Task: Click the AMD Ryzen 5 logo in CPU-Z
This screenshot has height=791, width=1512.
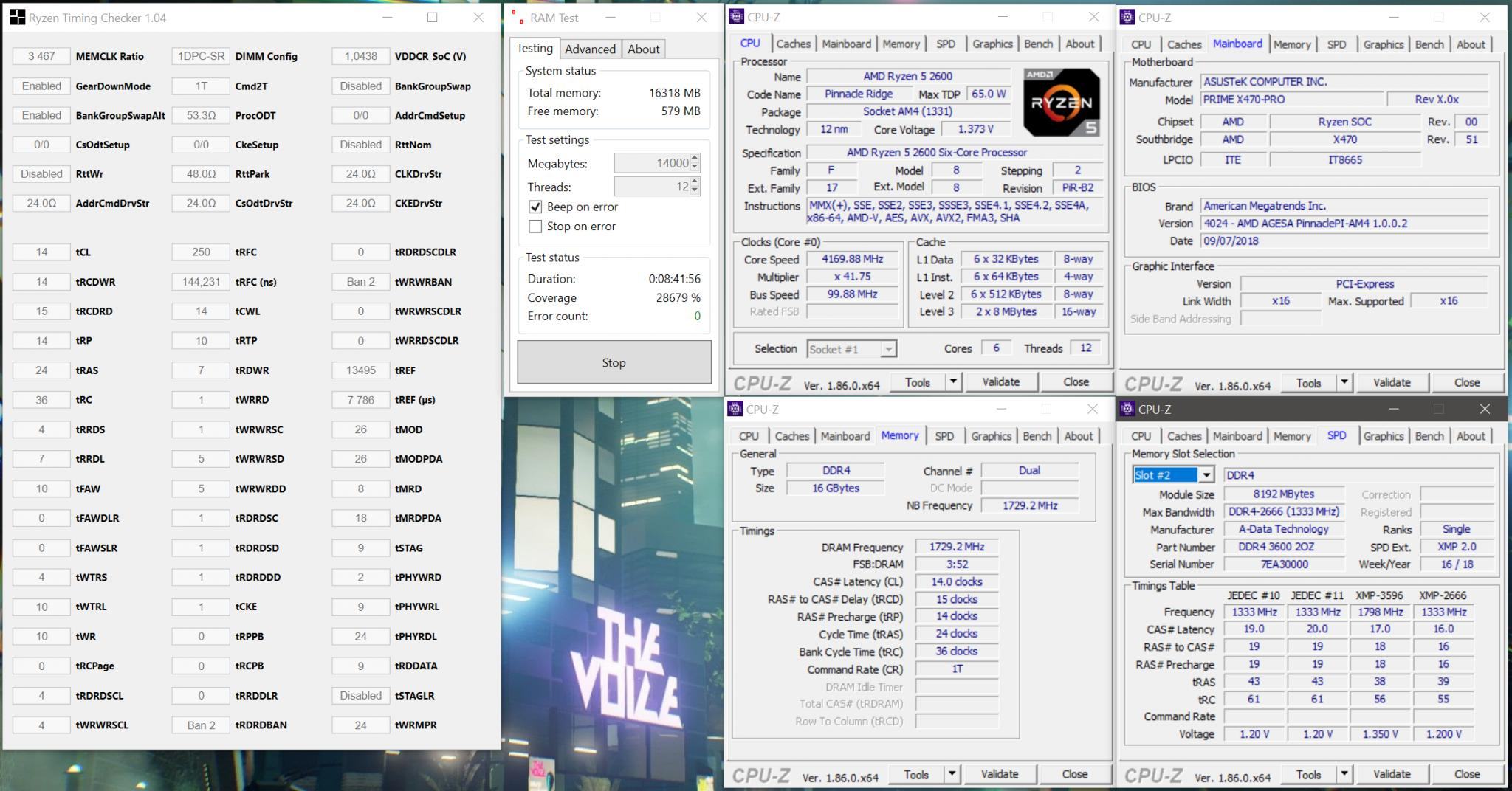Action: (1062, 103)
